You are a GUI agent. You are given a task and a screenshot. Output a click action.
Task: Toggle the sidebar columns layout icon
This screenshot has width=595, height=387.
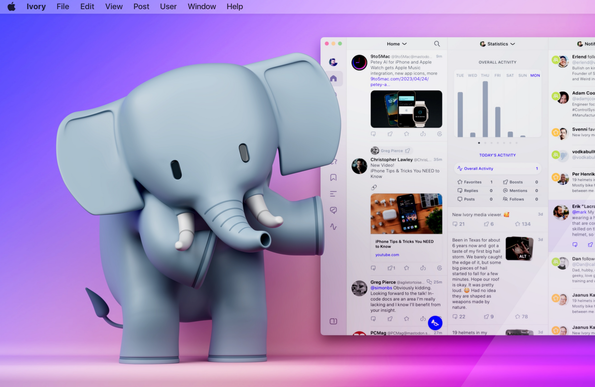333,321
